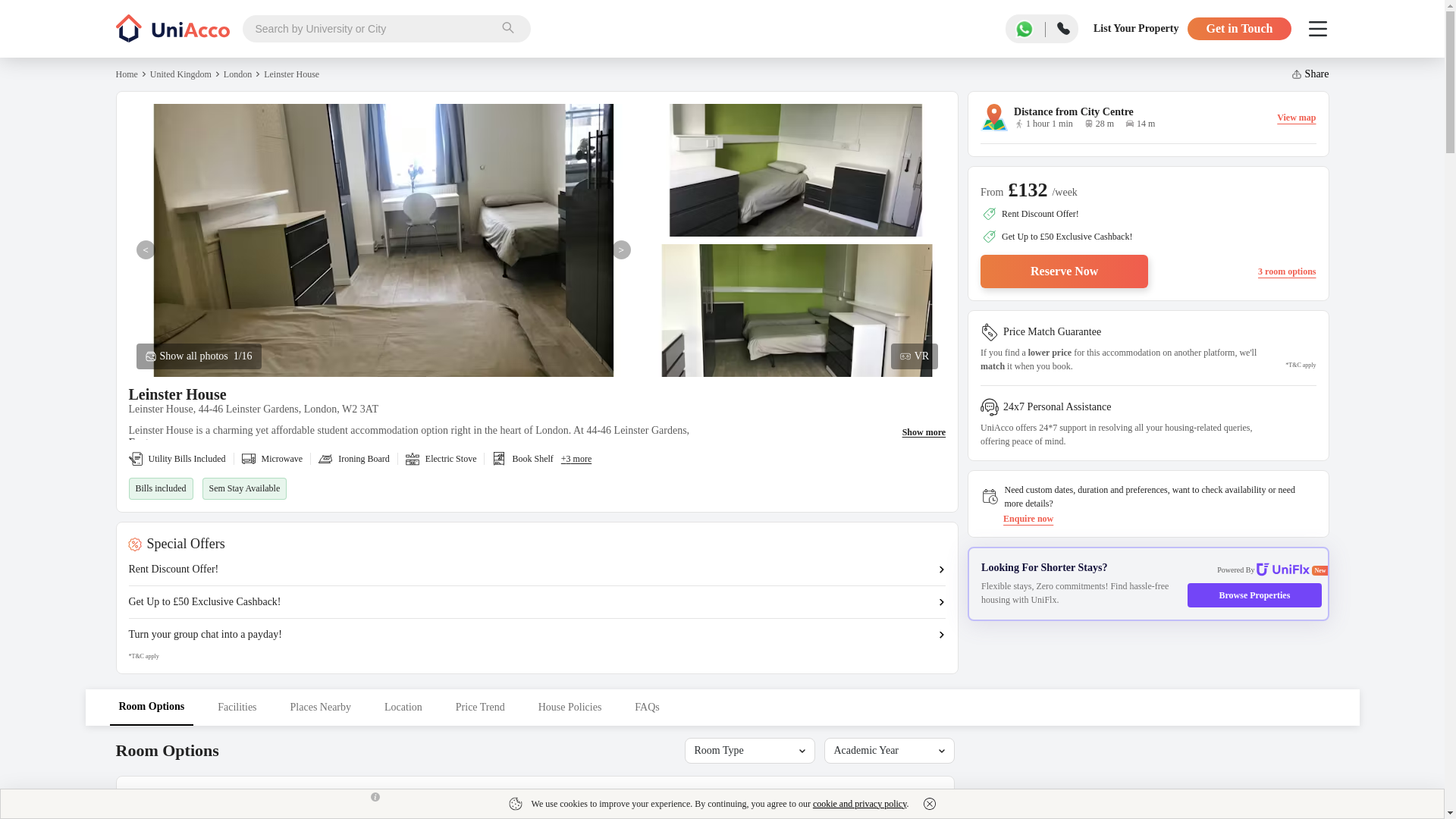Switch to Price Trend tab

pos(480,708)
